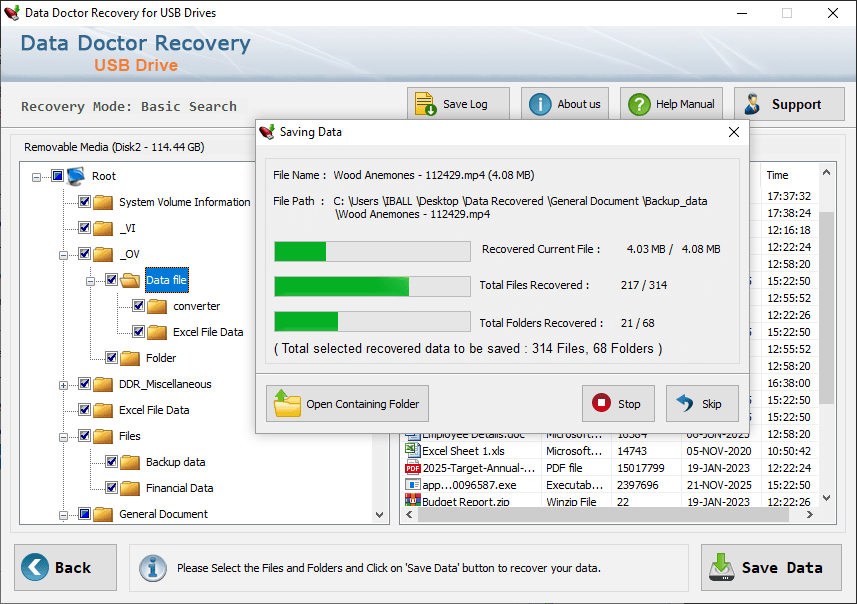Click the Save Log document icon
857x604 pixels.
point(425,104)
